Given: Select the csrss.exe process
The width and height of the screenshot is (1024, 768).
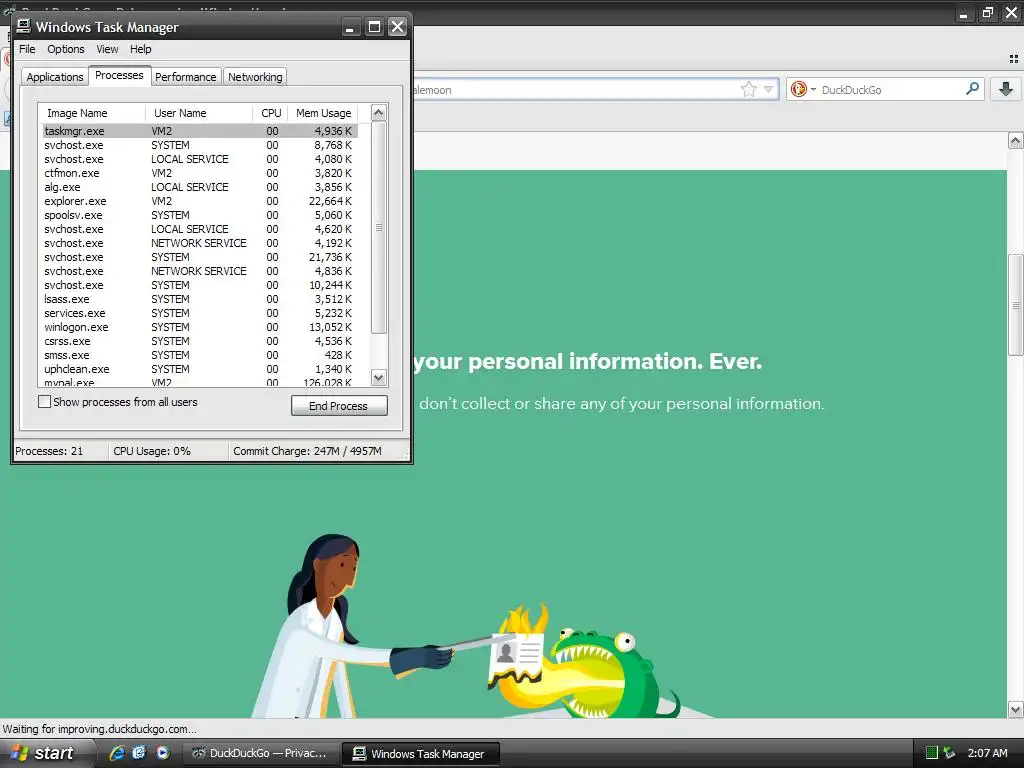Looking at the screenshot, I should (200, 341).
